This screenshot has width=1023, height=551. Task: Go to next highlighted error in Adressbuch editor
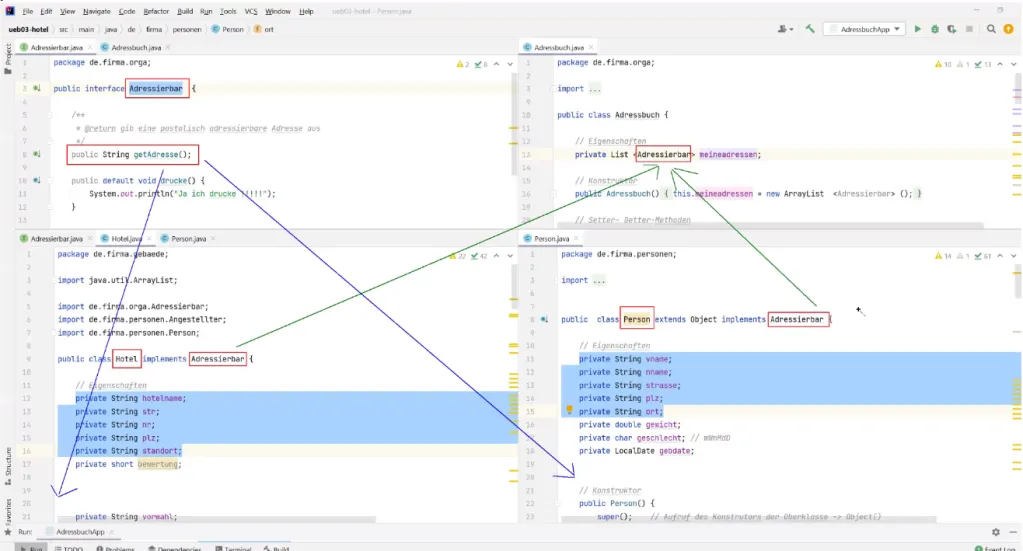click(x=1013, y=64)
